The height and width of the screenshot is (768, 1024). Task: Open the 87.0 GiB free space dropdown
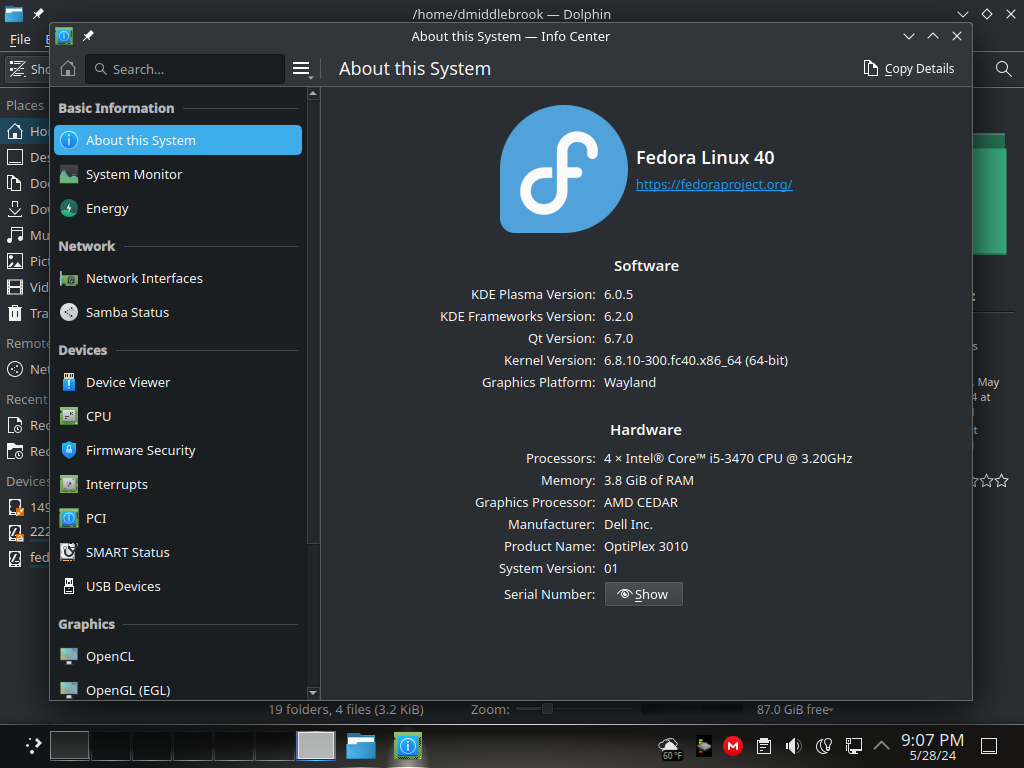pyautogui.click(x=795, y=709)
